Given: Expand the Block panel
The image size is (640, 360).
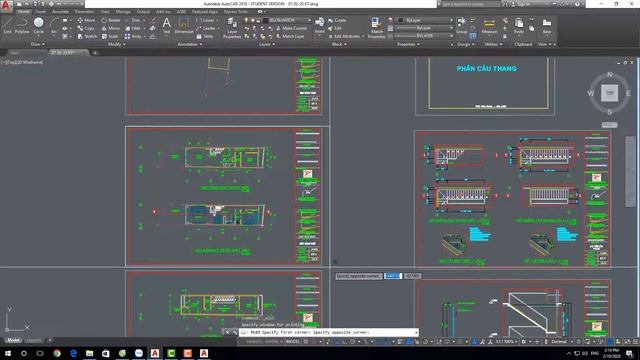Looking at the screenshot, I should (x=339, y=44).
